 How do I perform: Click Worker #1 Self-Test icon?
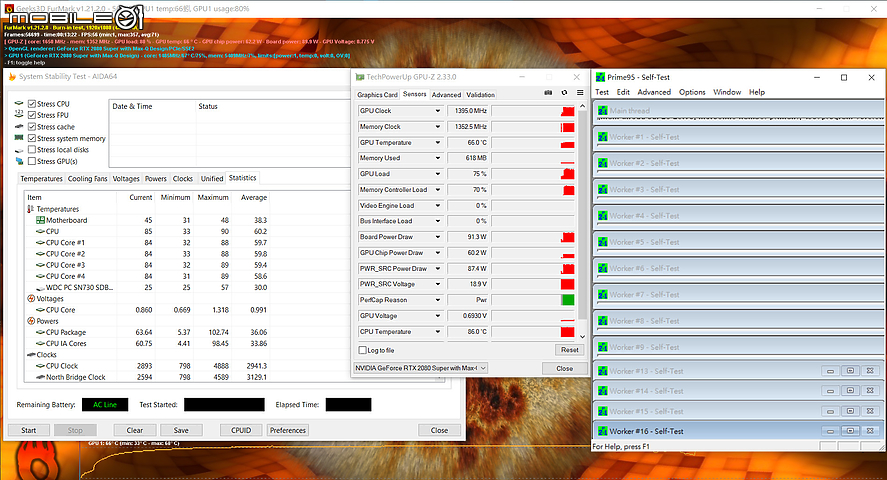[602, 137]
